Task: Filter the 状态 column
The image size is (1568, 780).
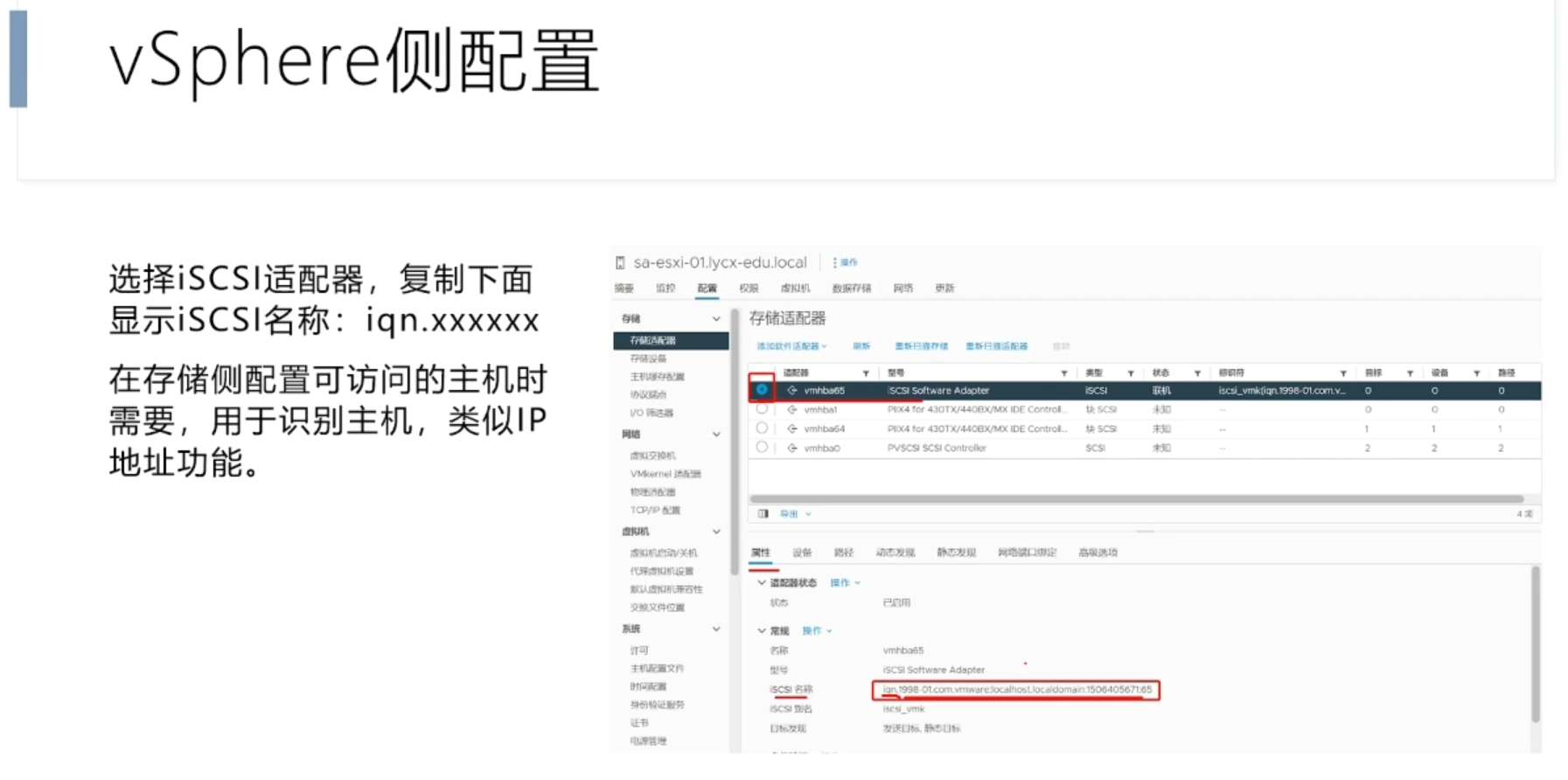Action: (1197, 373)
